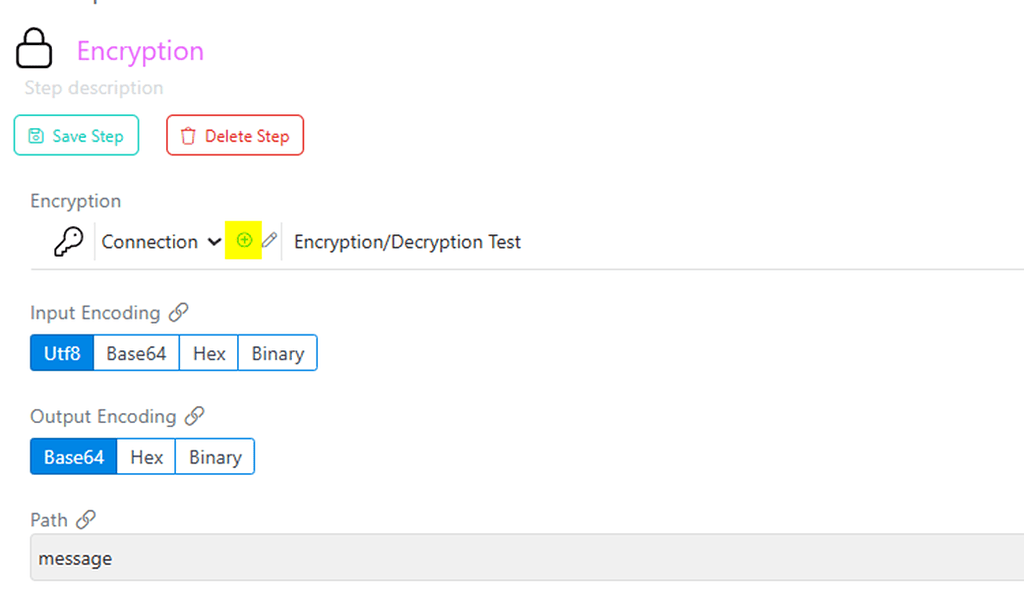Add a new connection with green plus
The image size is (1024, 606).
click(x=244, y=240)
